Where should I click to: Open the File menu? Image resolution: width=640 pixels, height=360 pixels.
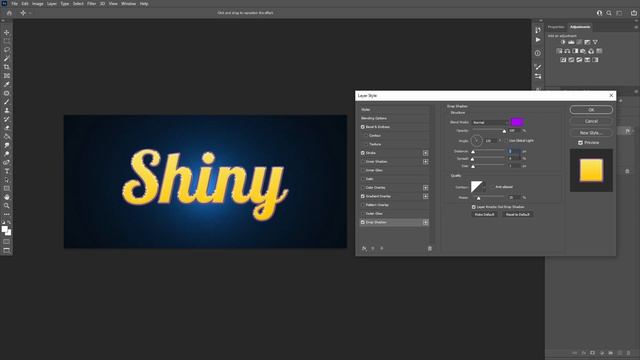point(14,4)
